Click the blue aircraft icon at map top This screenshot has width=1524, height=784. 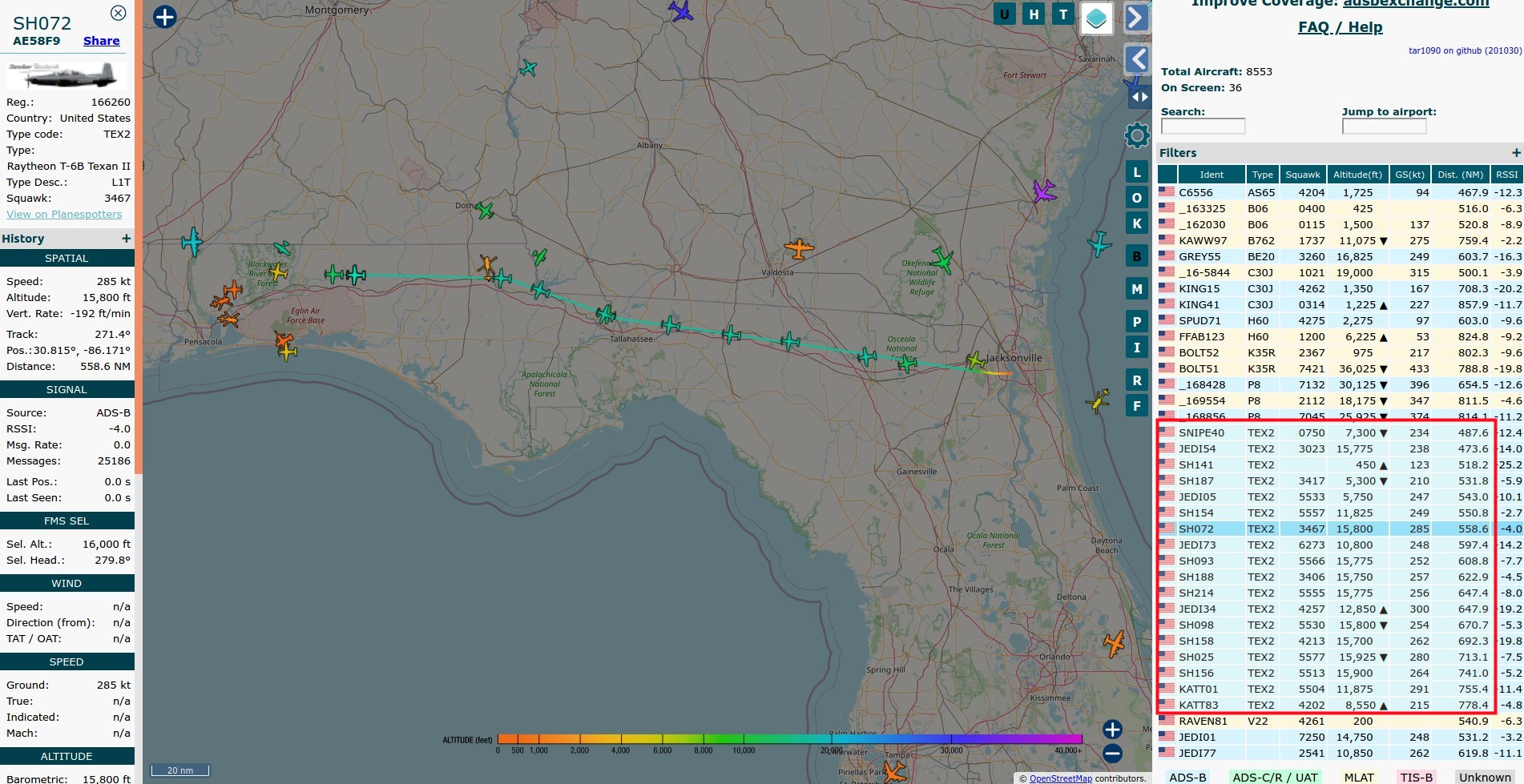[x=681, y=11]
